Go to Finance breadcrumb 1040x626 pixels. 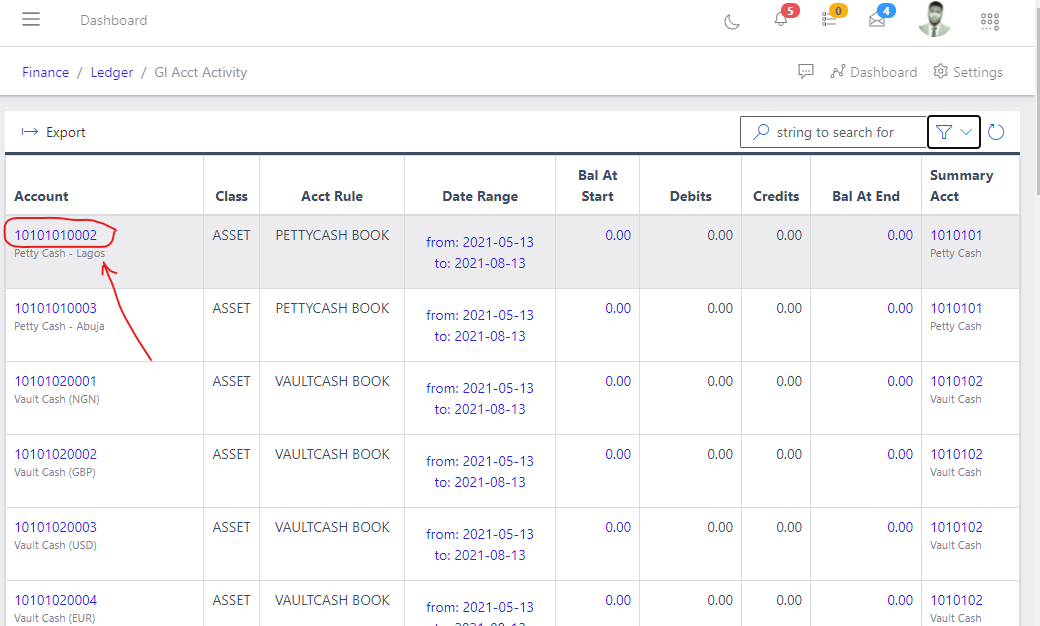pos(46,72)
